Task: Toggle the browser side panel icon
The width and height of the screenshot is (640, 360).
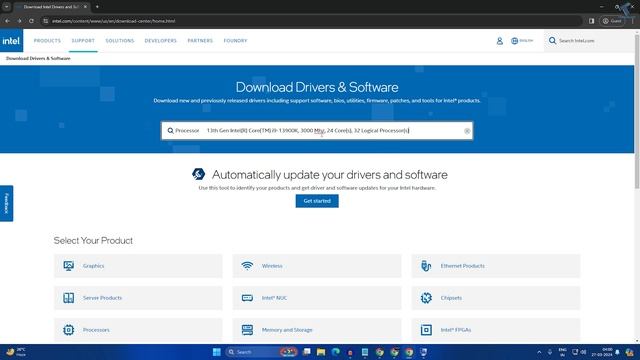Action: click(591, 21)
